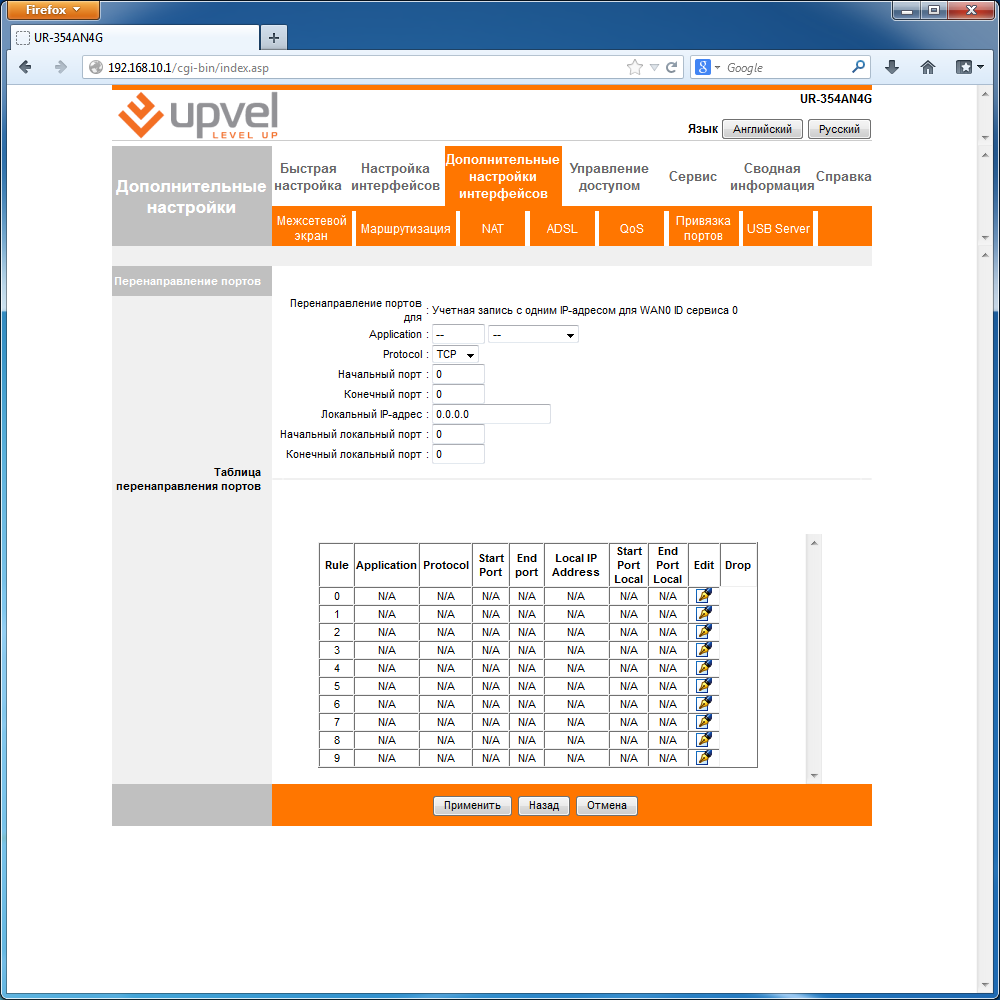Click the Отмена button
This screenshot has width=1000, height=1000.
click(607, 805)
